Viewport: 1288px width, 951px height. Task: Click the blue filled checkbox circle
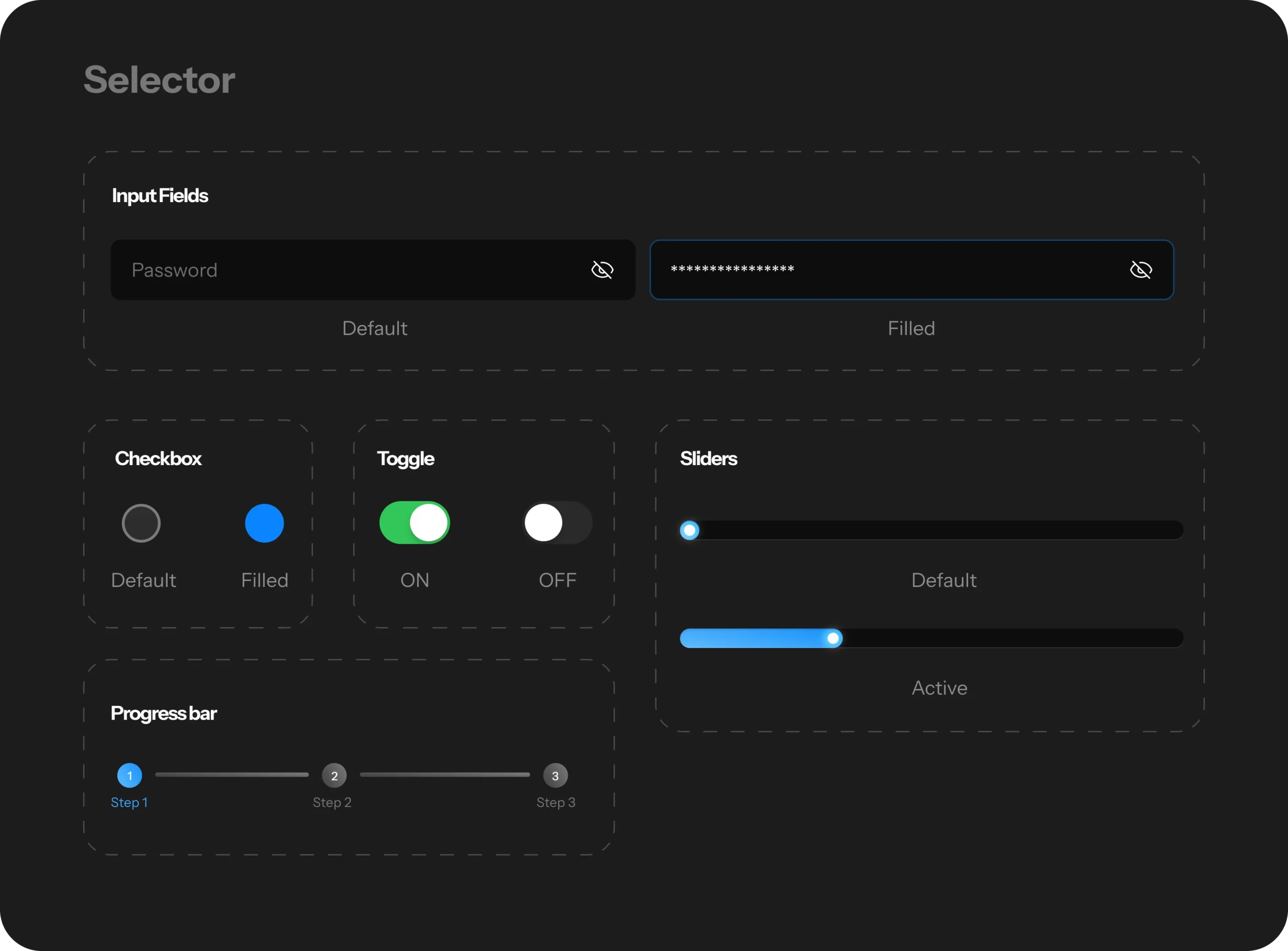264,524
